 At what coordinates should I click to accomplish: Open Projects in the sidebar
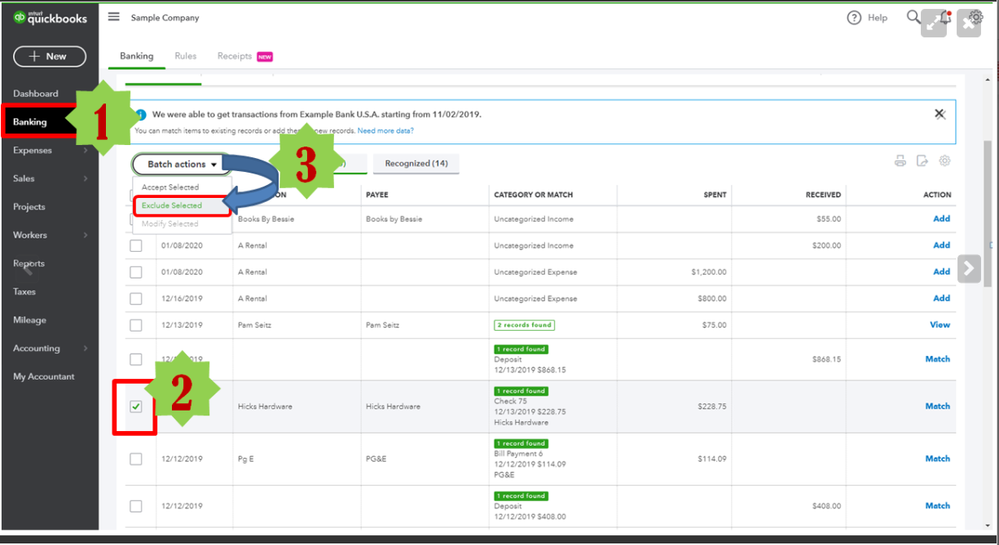(29, 207)
